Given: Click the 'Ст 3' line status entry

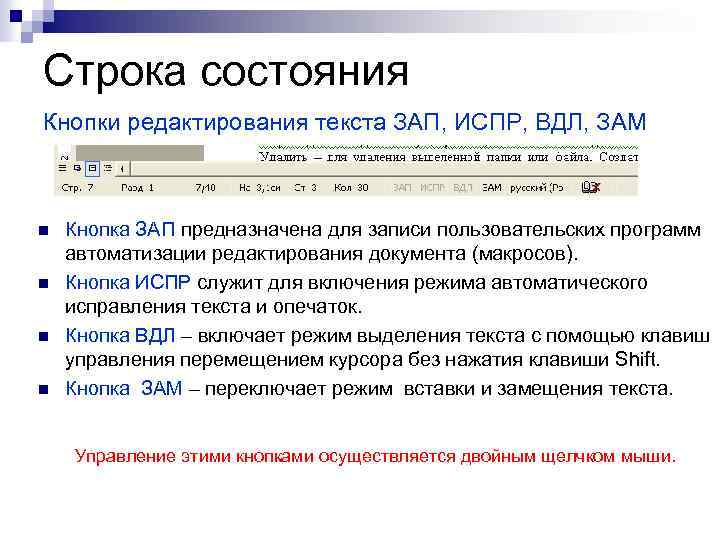Looking at the screenshot, I should [305, 187].
